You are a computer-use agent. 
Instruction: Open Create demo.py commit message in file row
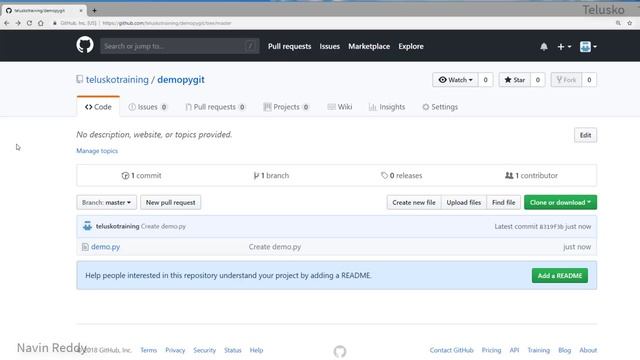(275, 247)
